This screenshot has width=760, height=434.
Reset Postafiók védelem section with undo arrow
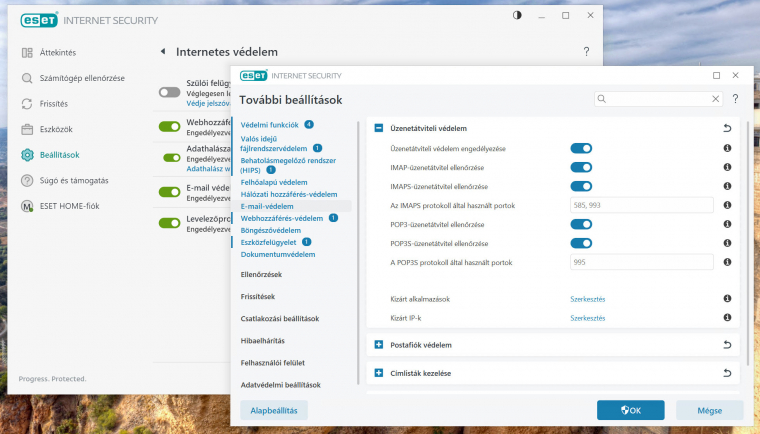[727, 345]
